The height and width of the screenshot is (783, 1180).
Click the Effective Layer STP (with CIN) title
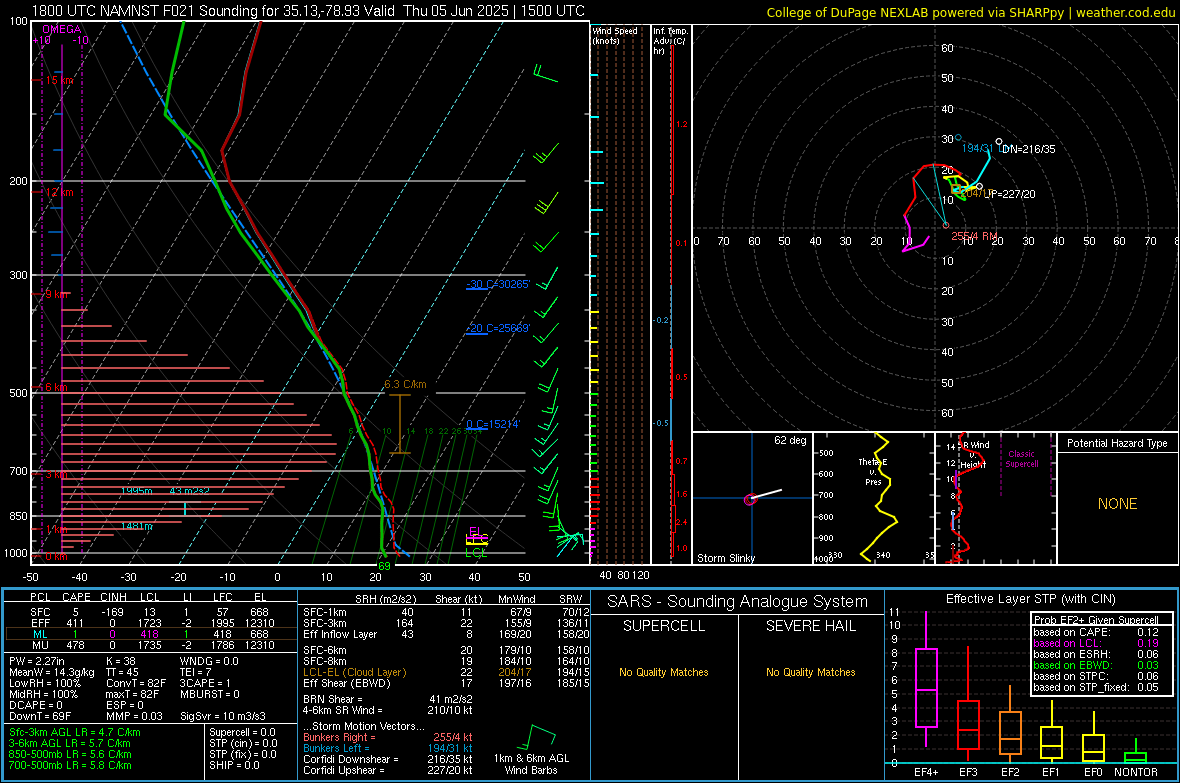pyautogui.click(x=1030, y=599)
